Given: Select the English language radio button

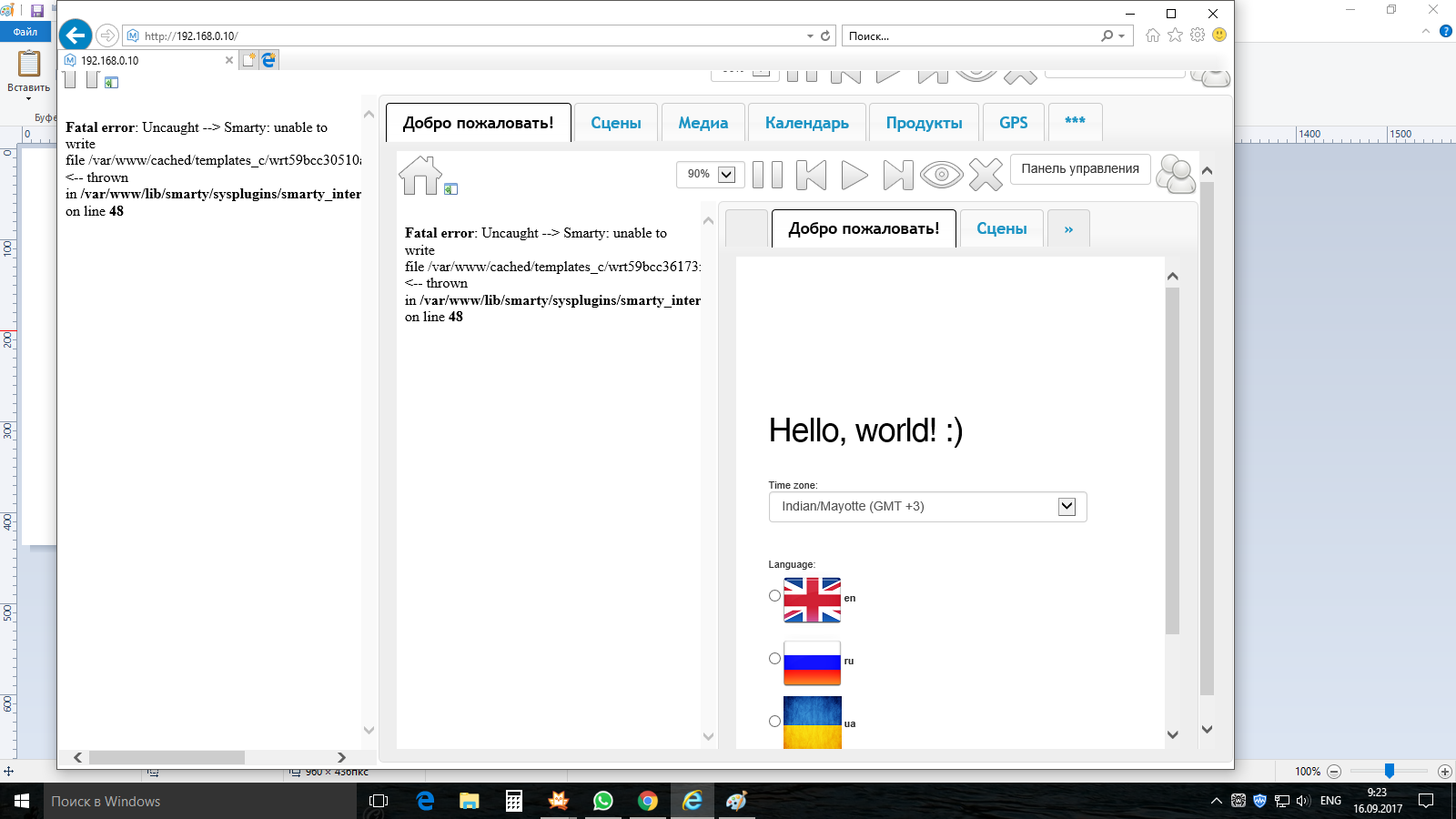Looking at the screenshot, I should point(774,596).
